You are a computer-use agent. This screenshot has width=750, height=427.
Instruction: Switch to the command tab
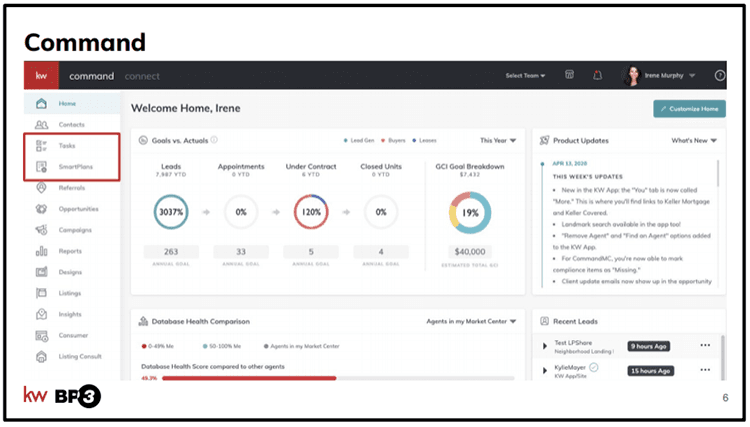91,76
